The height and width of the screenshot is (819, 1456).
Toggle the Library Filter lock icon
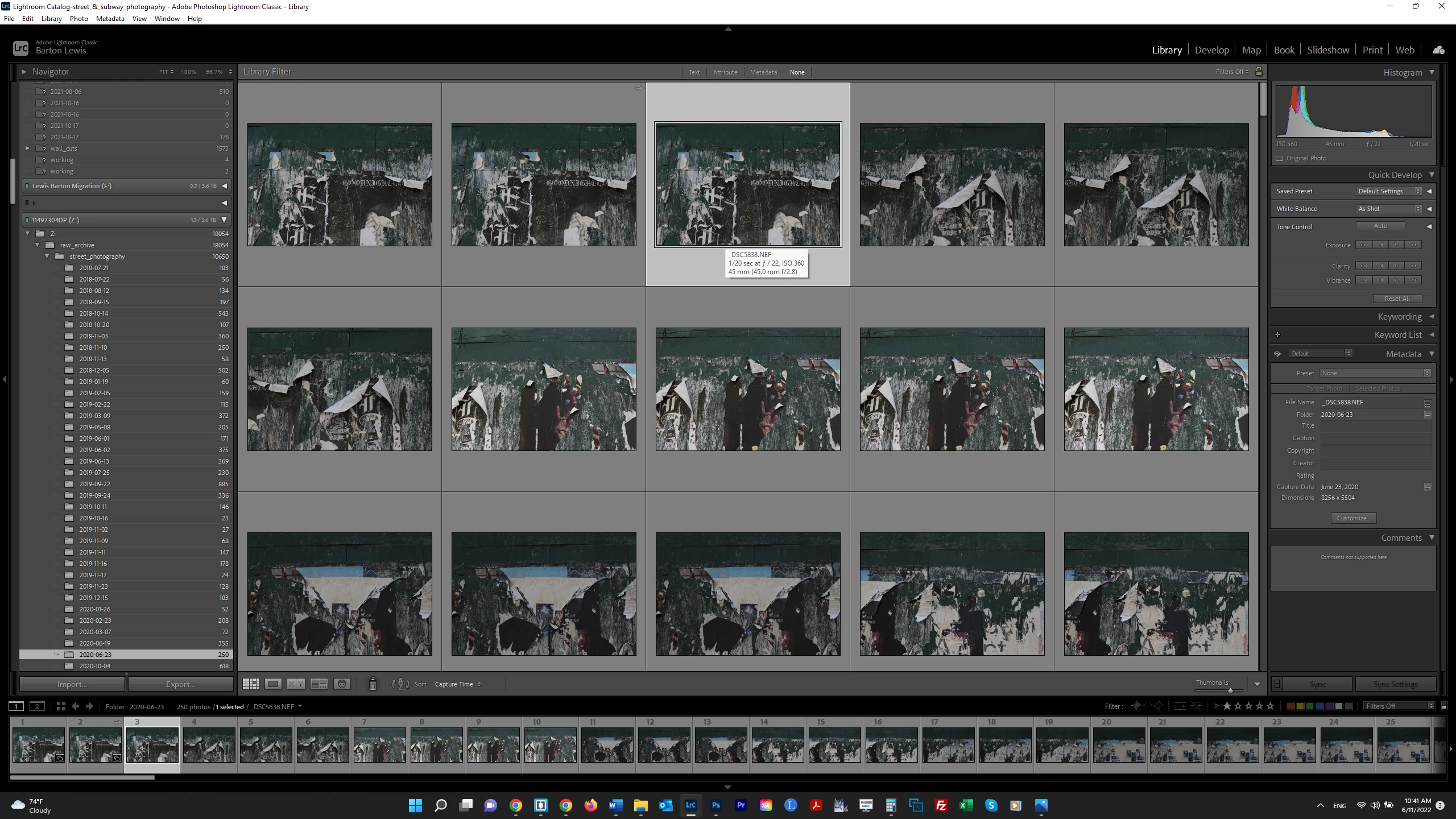[x=1259, y=72]
